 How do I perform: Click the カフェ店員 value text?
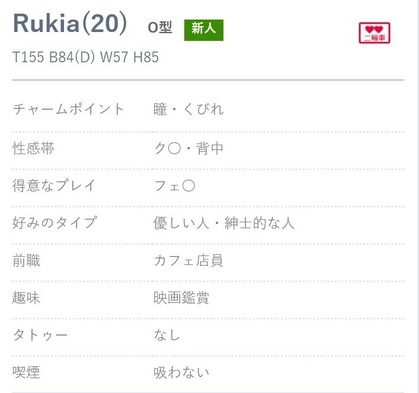[x=188, y=260]
